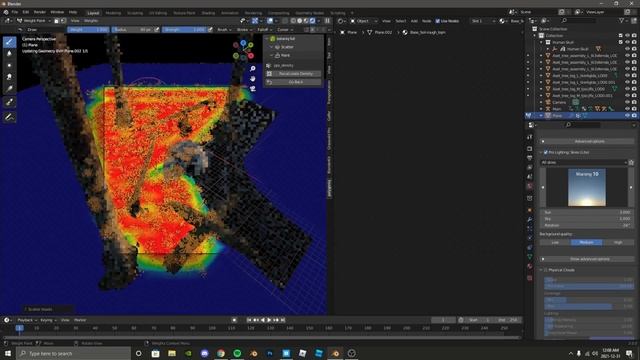Open the node editor Object type dropdown
The height and width of the screenshot is (360, 640).
pyautogui.click(x=364, y=21)
